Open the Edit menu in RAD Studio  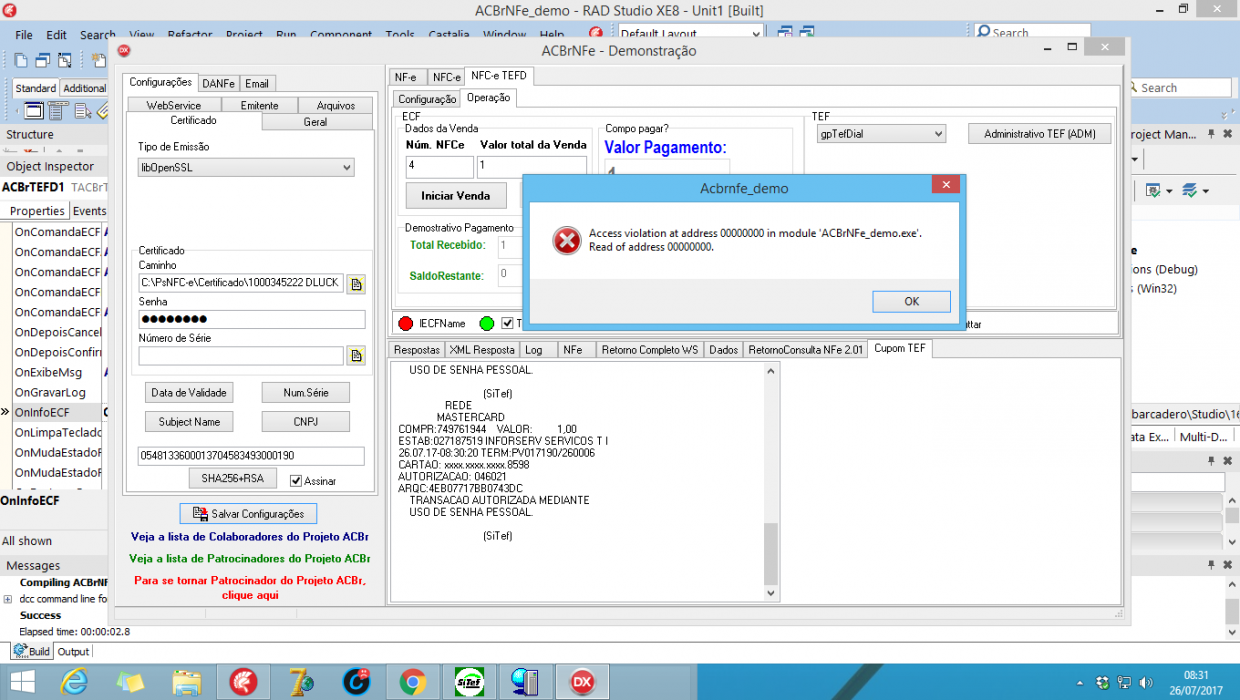click(57, 35)
